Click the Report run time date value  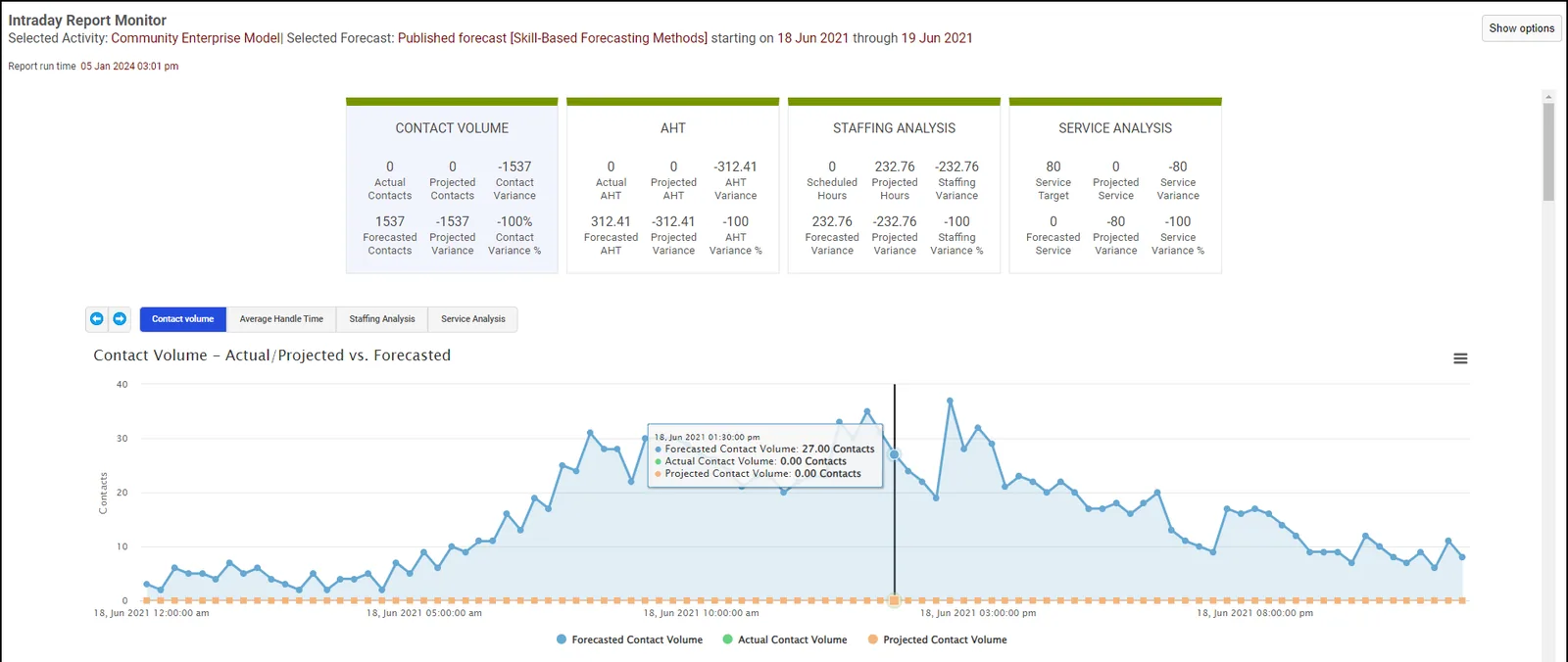click(129, 67)
